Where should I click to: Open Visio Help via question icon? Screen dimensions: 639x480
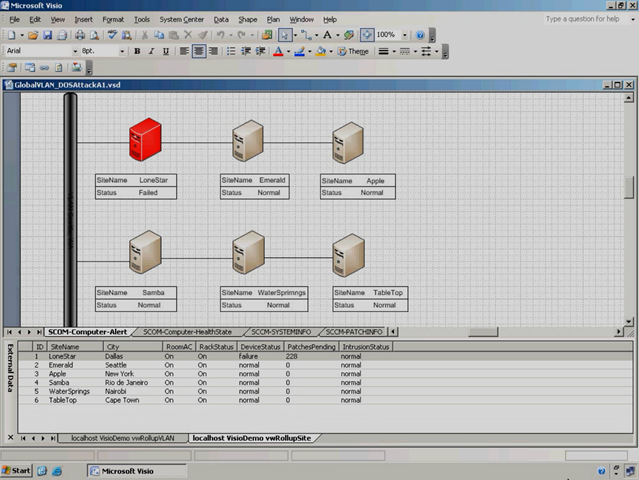pyautogui.click(x=419, y=35)
